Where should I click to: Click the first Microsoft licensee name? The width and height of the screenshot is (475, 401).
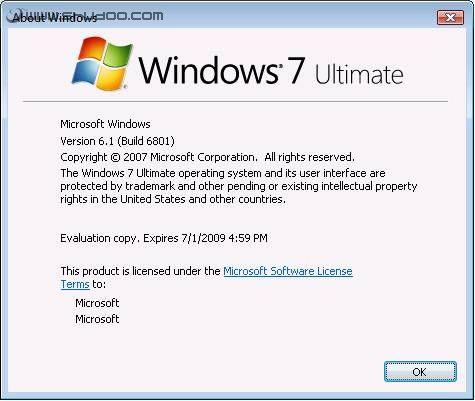click(97, 303)
